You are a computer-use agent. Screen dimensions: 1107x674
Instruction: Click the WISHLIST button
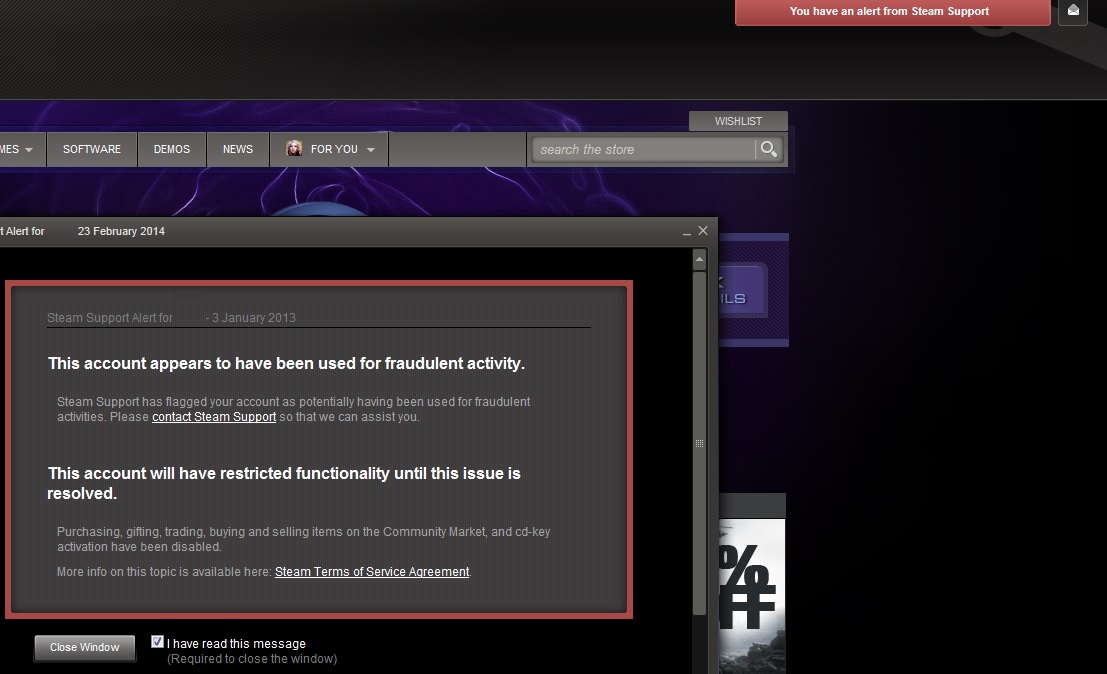(x=738, y=121)
